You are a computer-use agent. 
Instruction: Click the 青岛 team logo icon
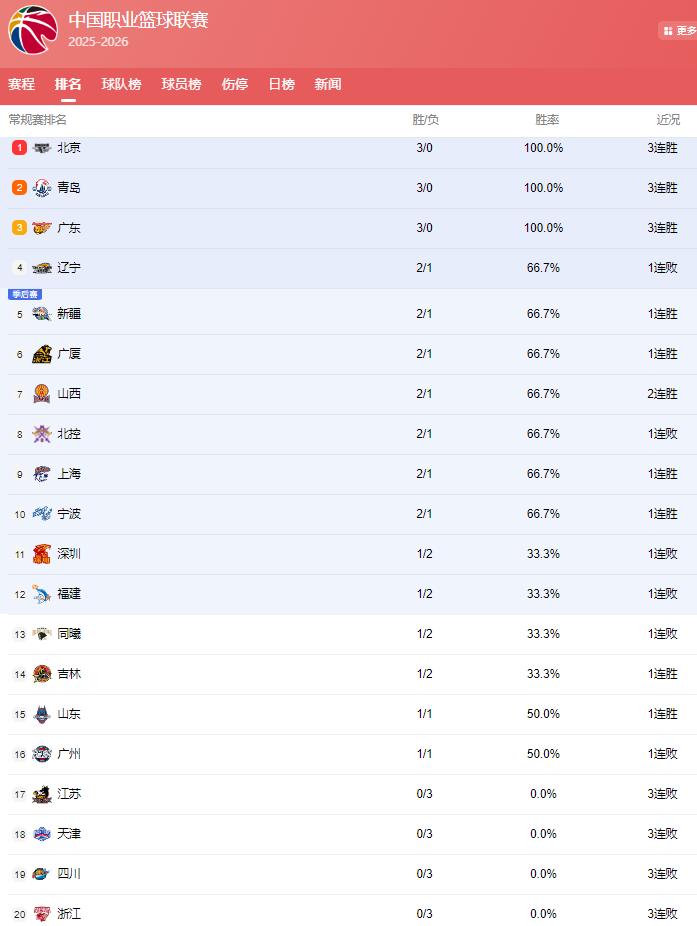[x=41, y=188]
